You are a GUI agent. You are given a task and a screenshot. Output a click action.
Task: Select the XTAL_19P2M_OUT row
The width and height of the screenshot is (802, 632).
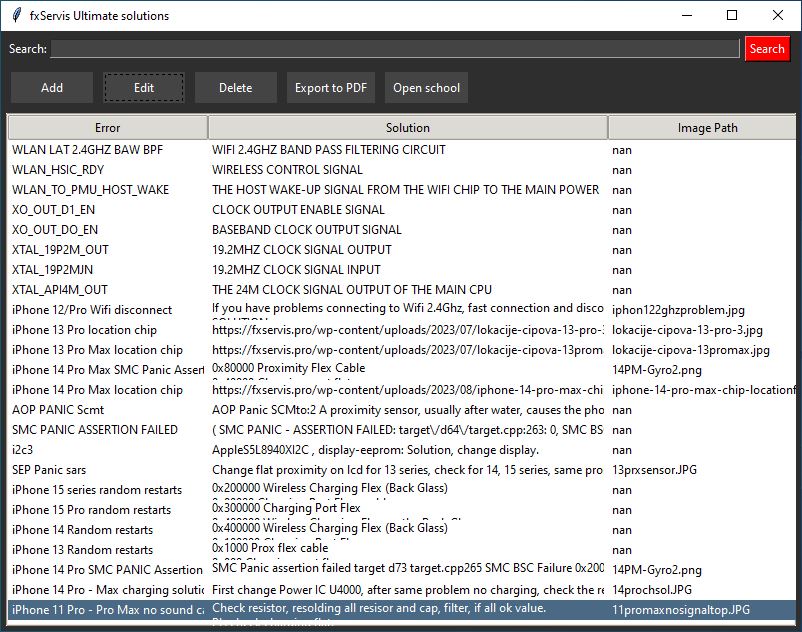coord(402,250)
